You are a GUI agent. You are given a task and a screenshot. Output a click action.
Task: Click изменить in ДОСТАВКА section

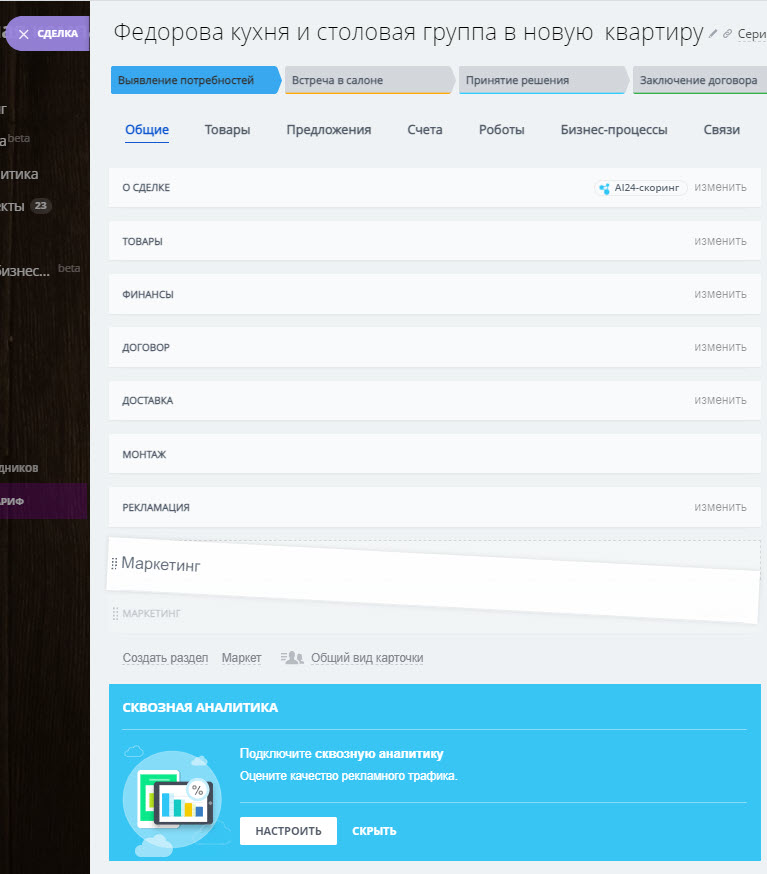tap(720, 400)
